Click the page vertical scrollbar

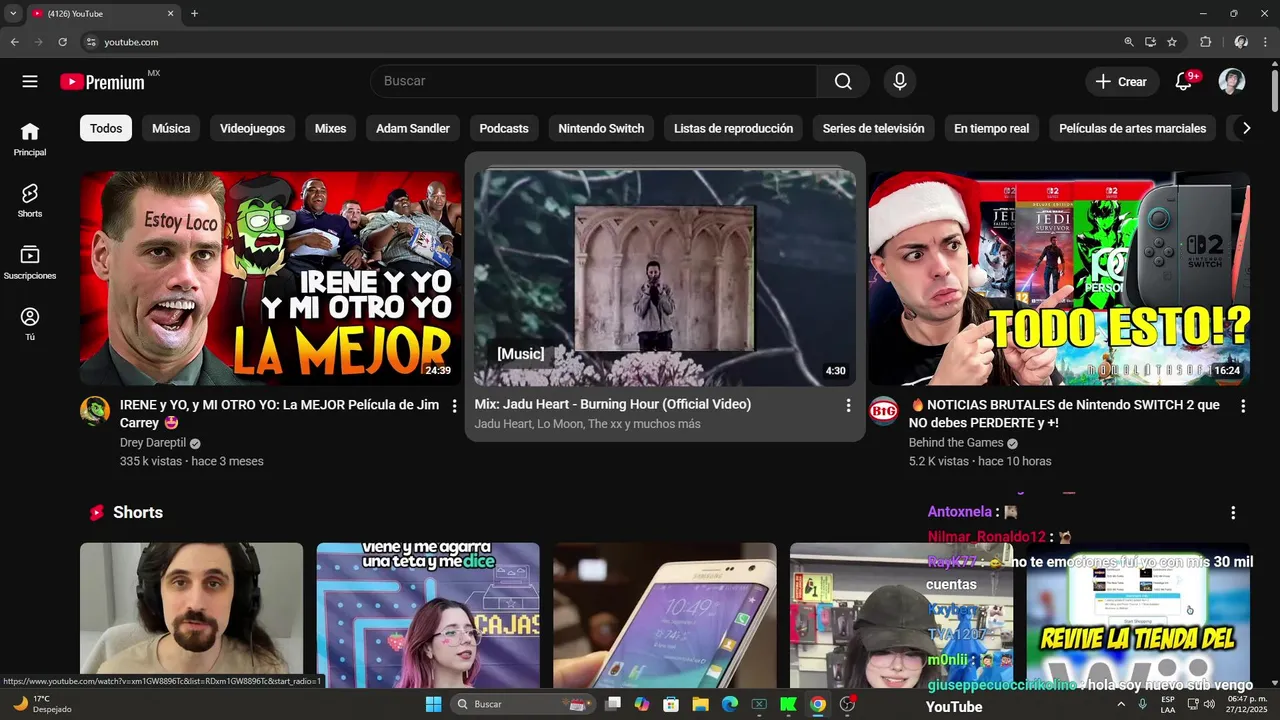[x=1275, y=90]
